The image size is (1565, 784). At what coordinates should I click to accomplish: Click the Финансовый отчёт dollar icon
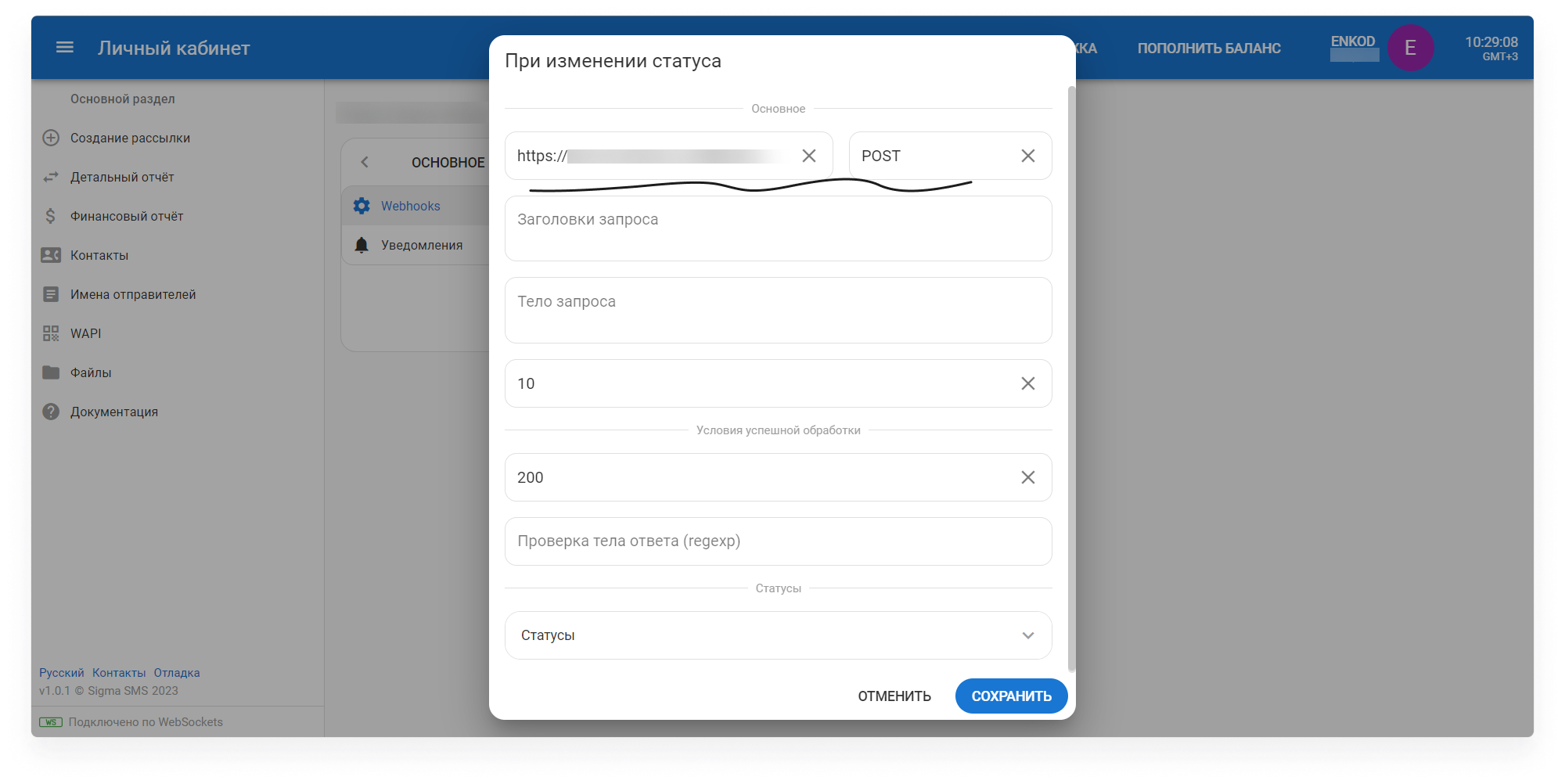point(51,216)
